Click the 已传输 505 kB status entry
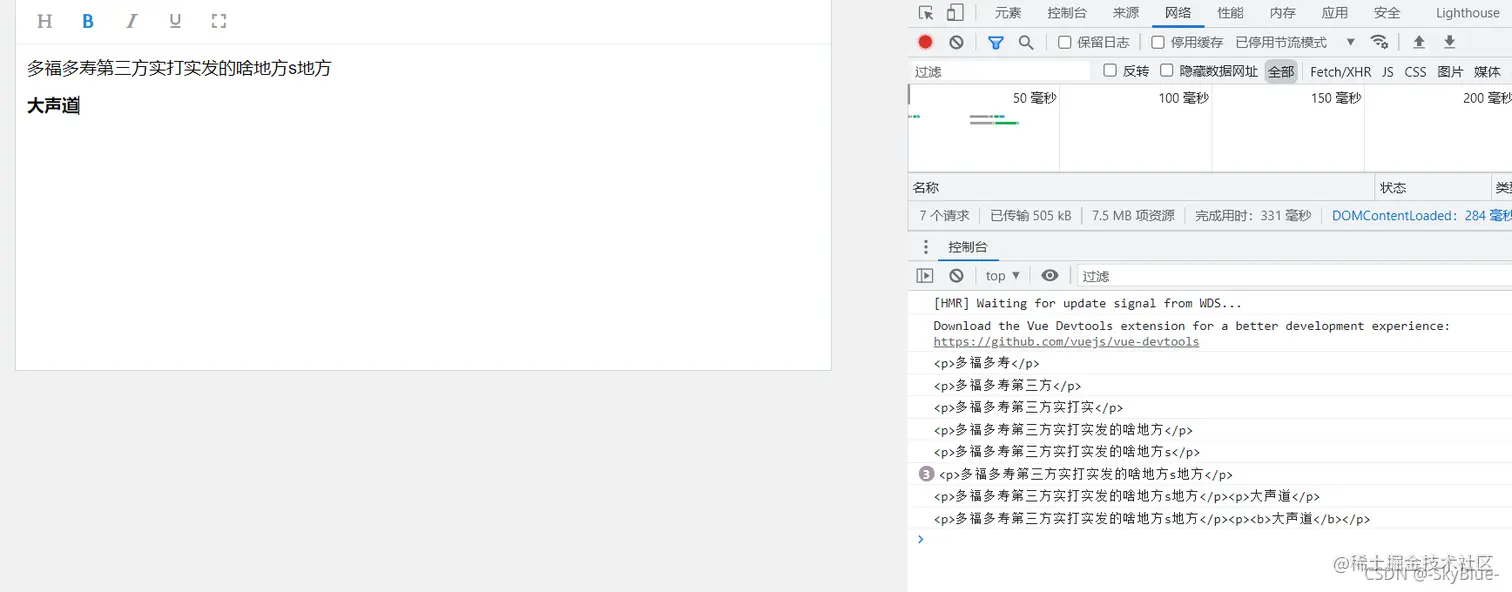The height and width of the screenshot is (592, 1512). 1030,215
